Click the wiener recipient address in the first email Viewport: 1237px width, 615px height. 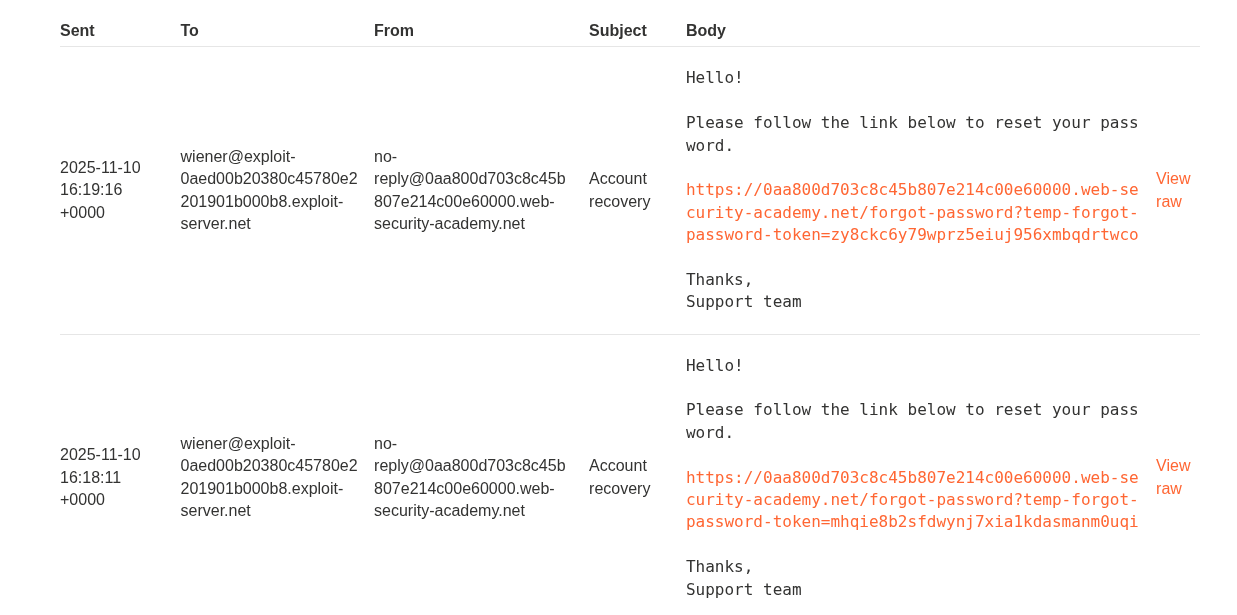coord(268,190)
